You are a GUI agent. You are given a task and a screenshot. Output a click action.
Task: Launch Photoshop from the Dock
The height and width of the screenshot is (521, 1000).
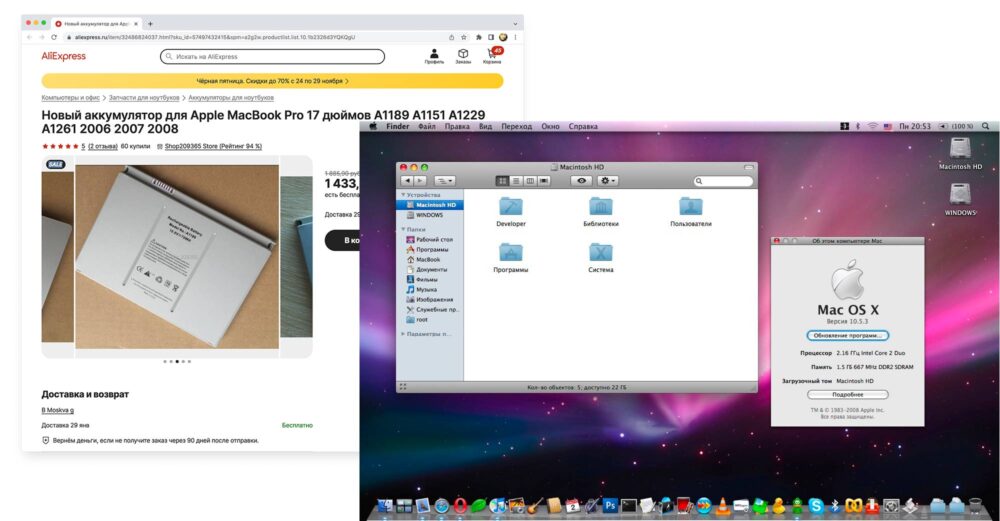610,506
